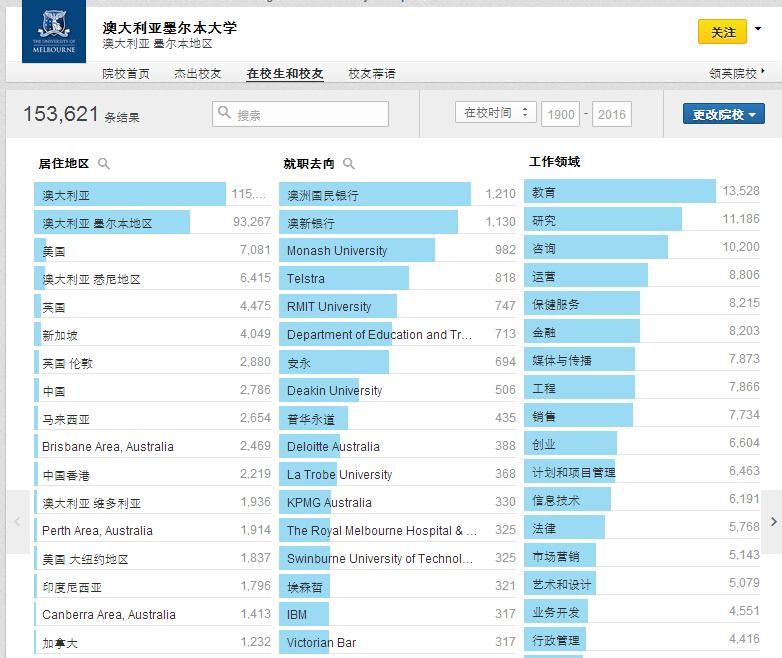Filter by employer Victorian Bar
The image size is (782, 658).
pos(398,642)
